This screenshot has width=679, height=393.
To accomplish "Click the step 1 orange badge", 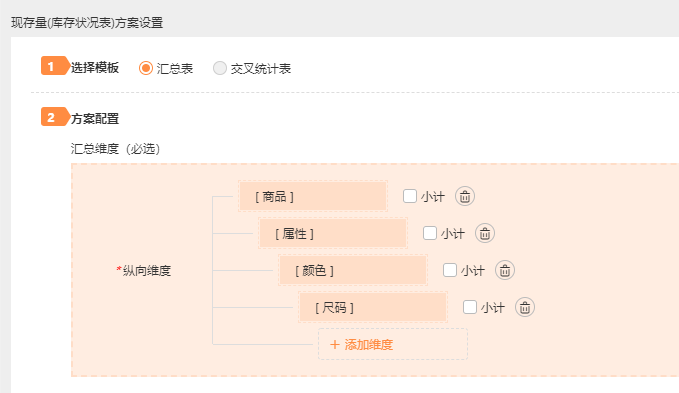I will pyautogui.click(x=55, y=66).
